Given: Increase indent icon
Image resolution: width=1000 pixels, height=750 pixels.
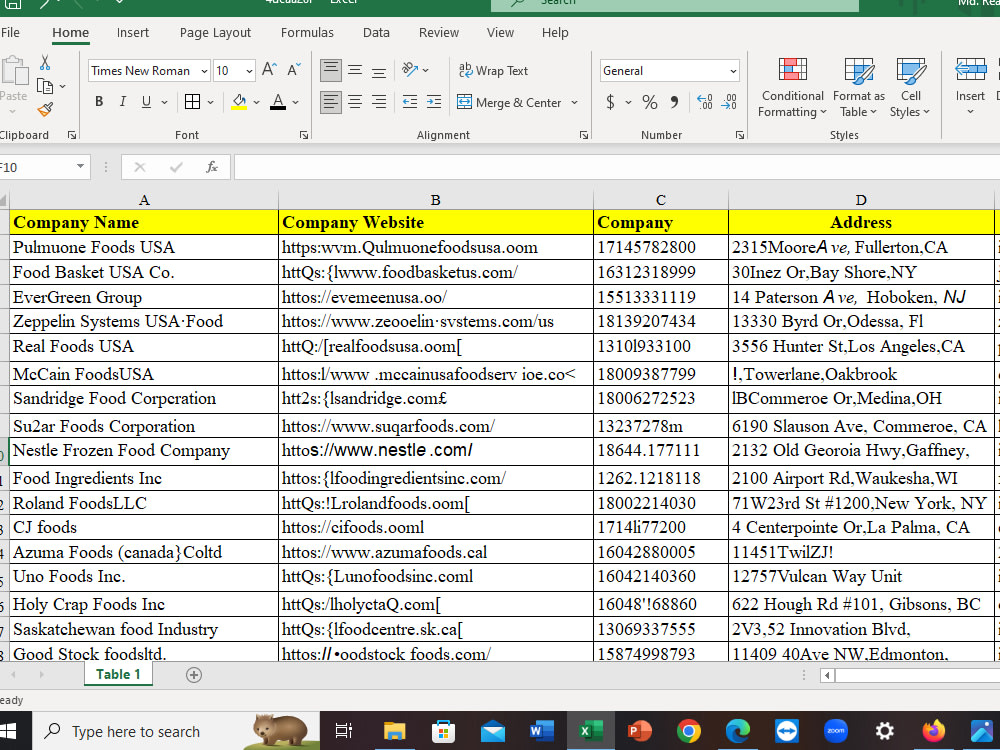Looking at the screenshot, I should (x=434, y=102).
